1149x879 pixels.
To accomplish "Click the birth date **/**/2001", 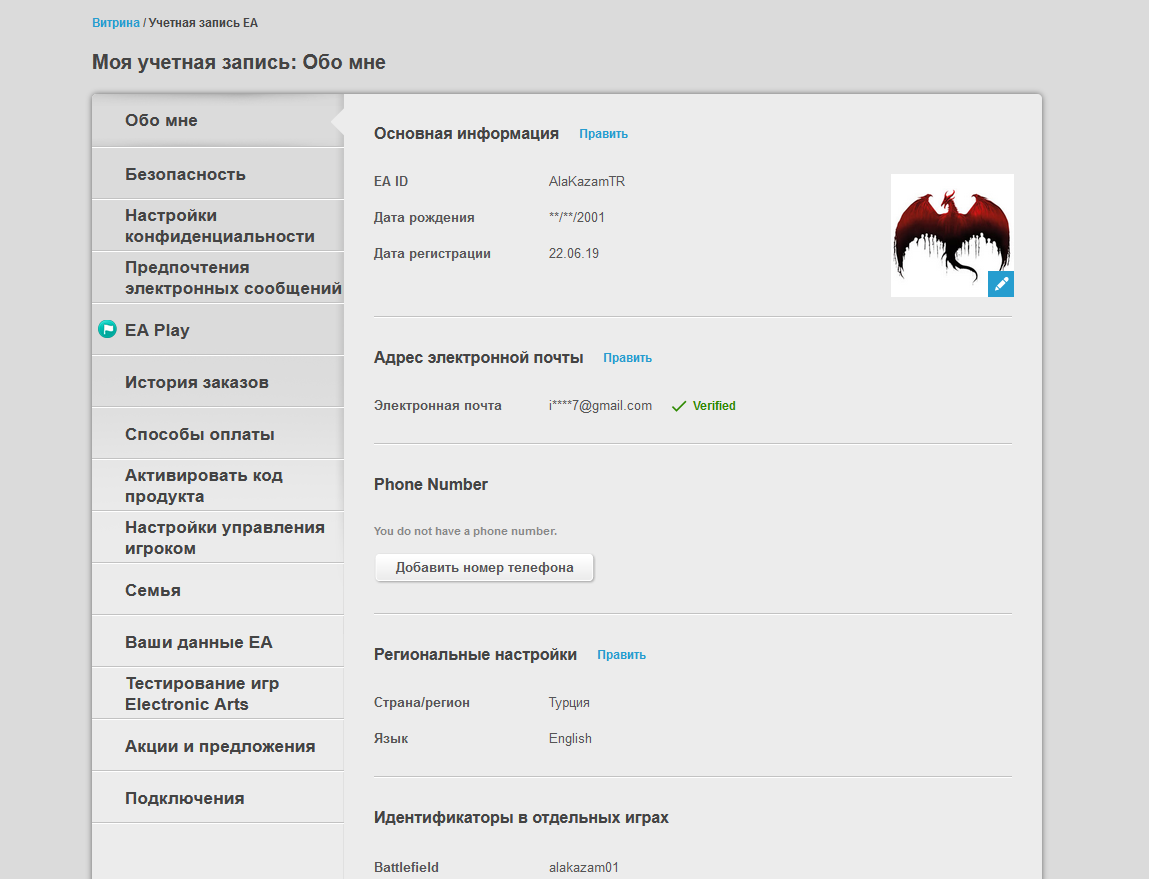I will point(577,218).
